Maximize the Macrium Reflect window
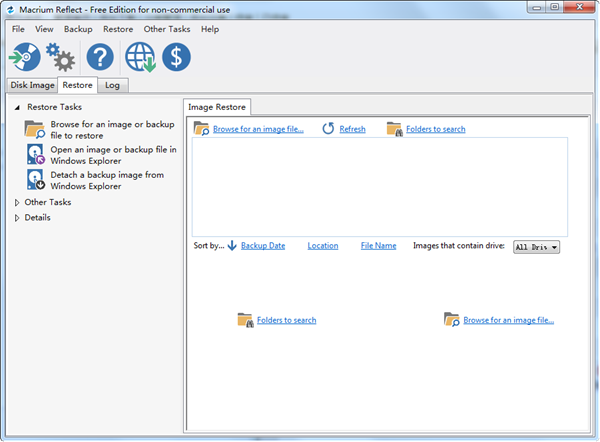The image size is (600, 442). pyautogui.click(x=554, y=7)
